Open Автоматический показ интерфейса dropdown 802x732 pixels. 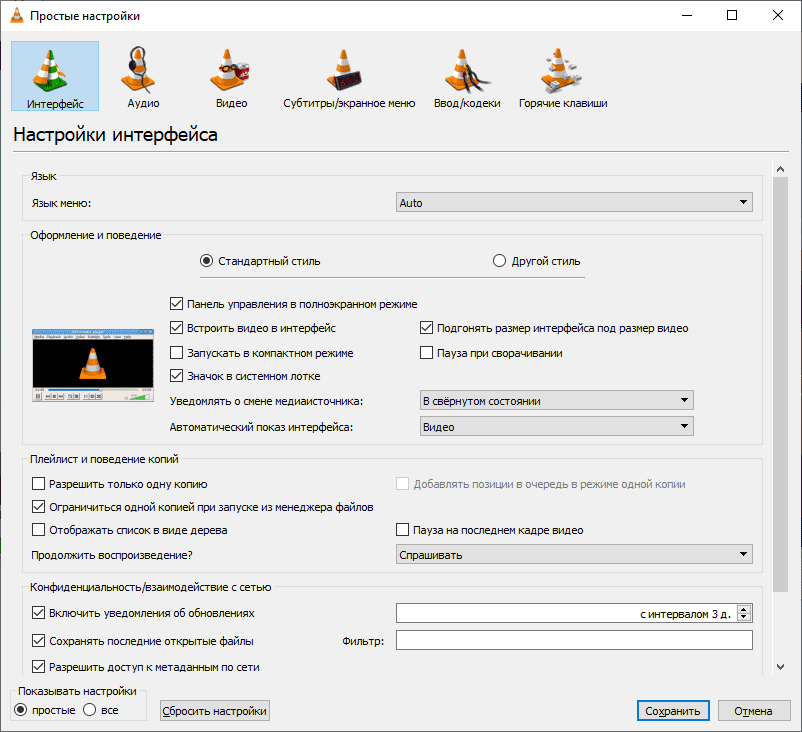coord(556,427)
